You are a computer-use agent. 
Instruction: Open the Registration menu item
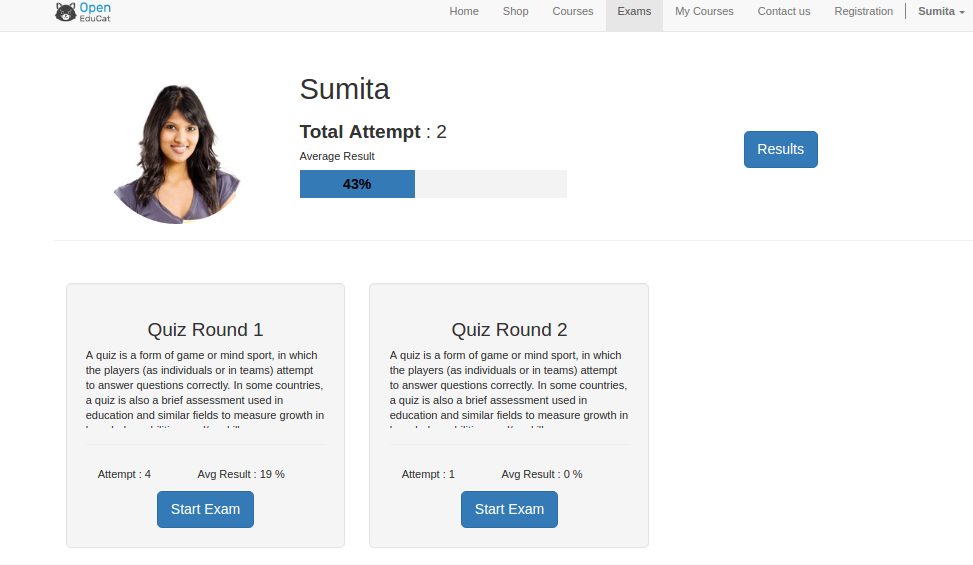pyautogui.click(x=863, y=11)
